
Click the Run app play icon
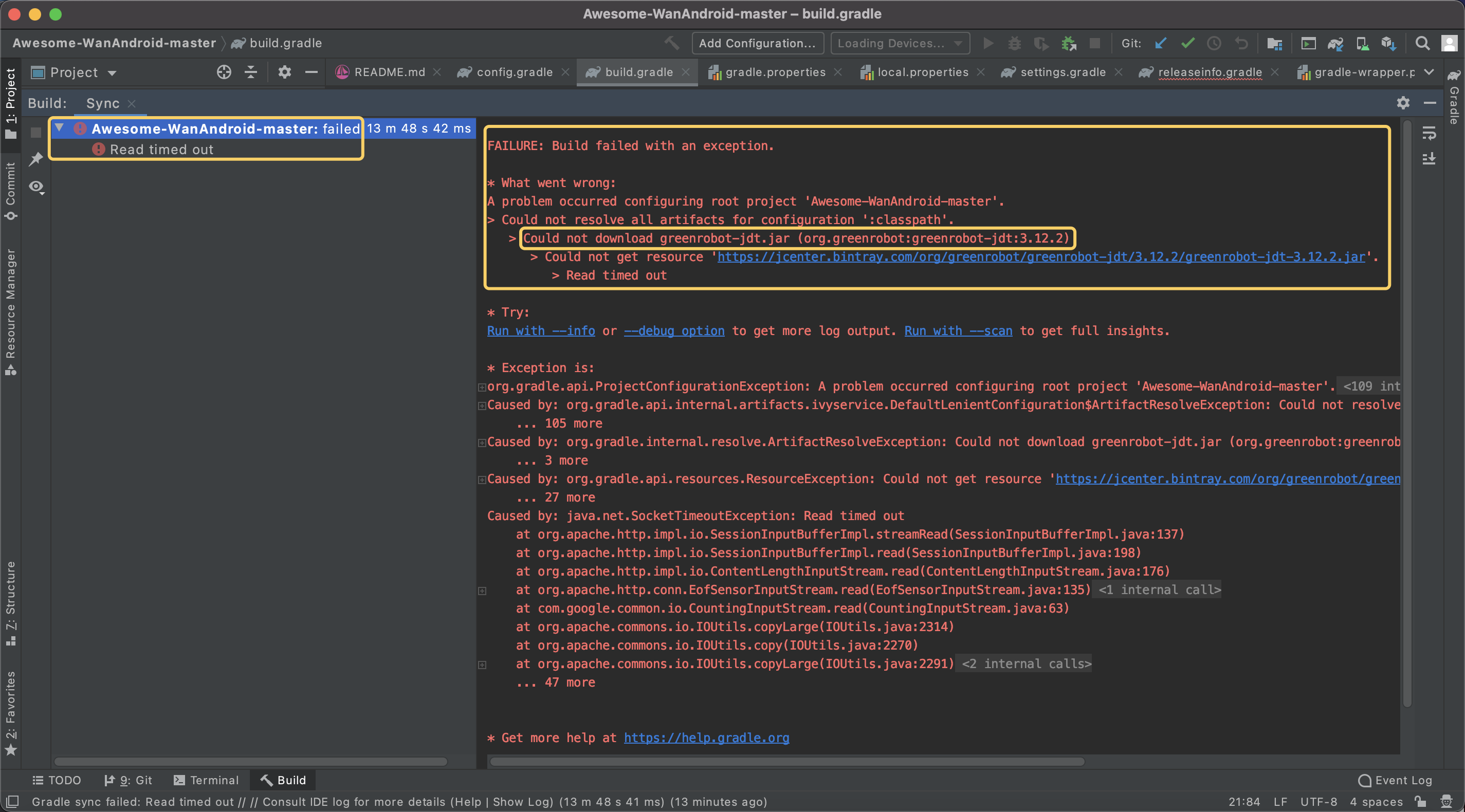pos(988,43)
